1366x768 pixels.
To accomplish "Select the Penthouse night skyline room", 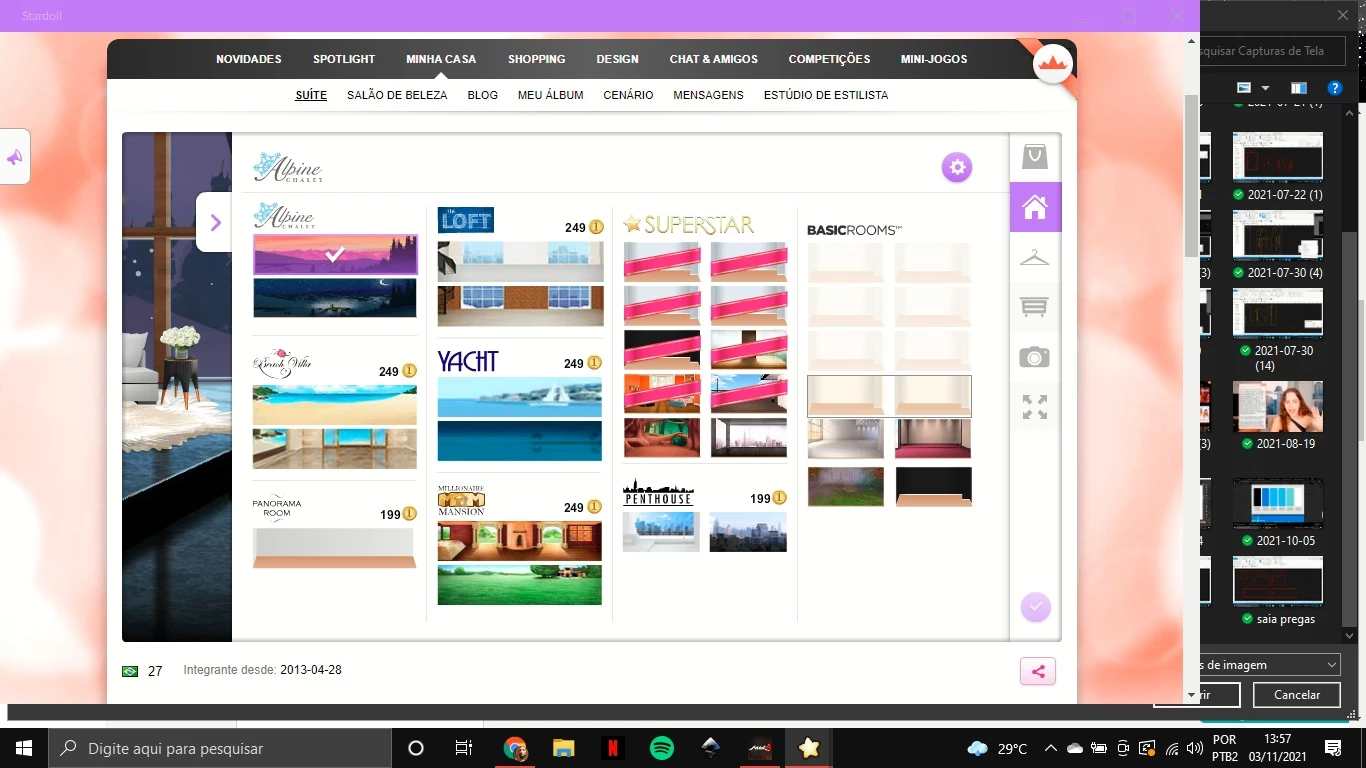I will point(748,532).
